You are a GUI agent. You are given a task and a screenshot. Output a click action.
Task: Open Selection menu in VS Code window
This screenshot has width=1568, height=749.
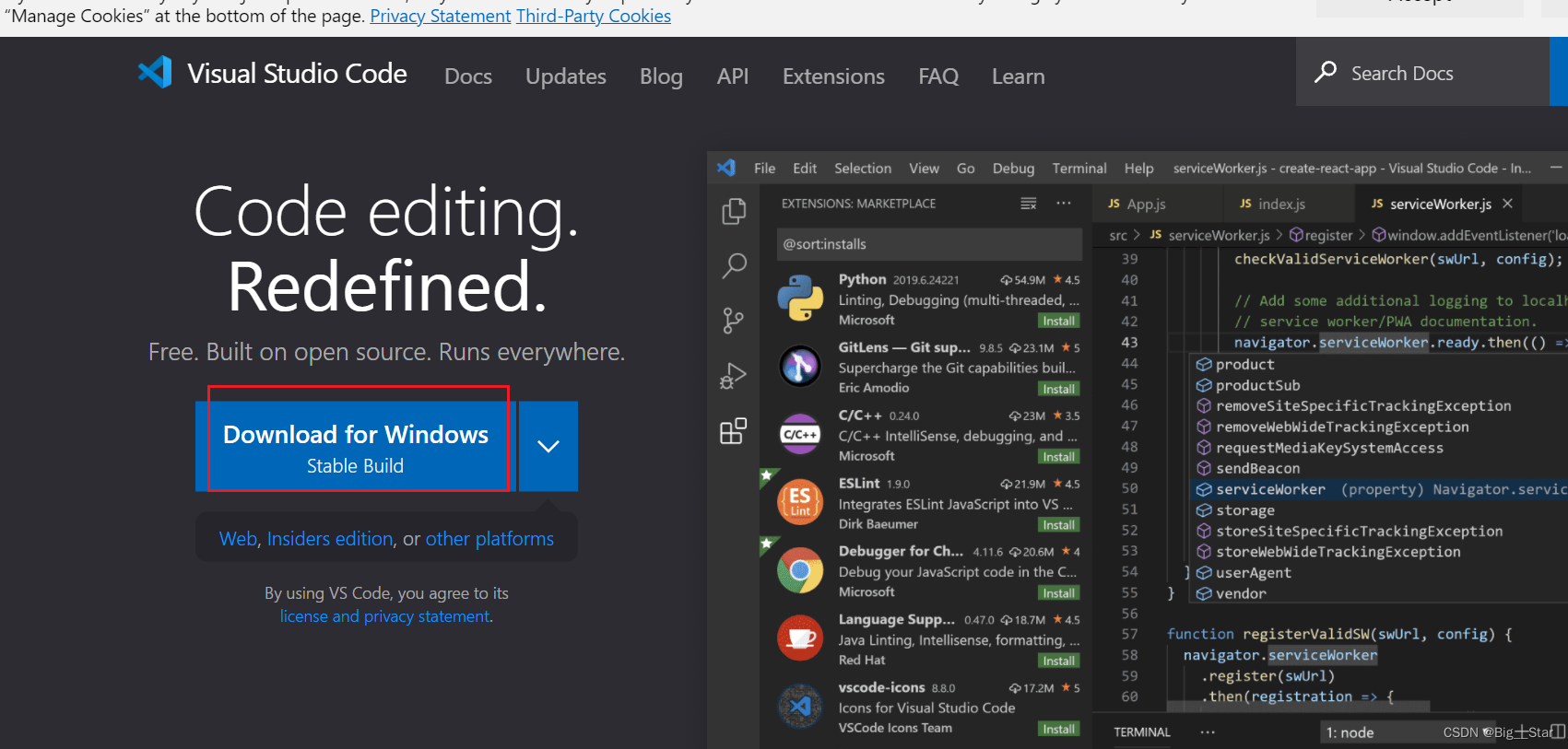pos(863,169)
